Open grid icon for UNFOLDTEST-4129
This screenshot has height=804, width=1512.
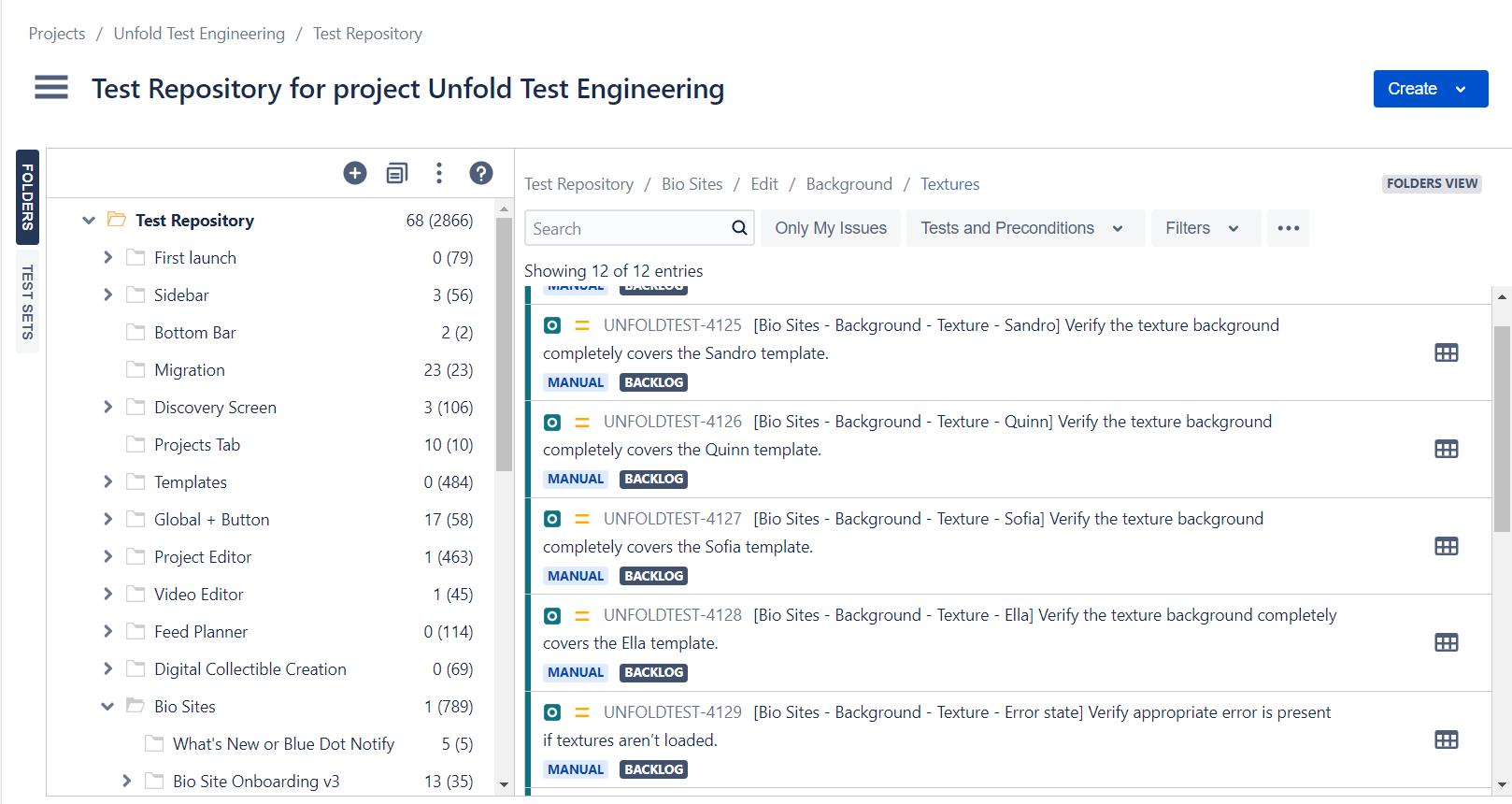[1447, 739]
